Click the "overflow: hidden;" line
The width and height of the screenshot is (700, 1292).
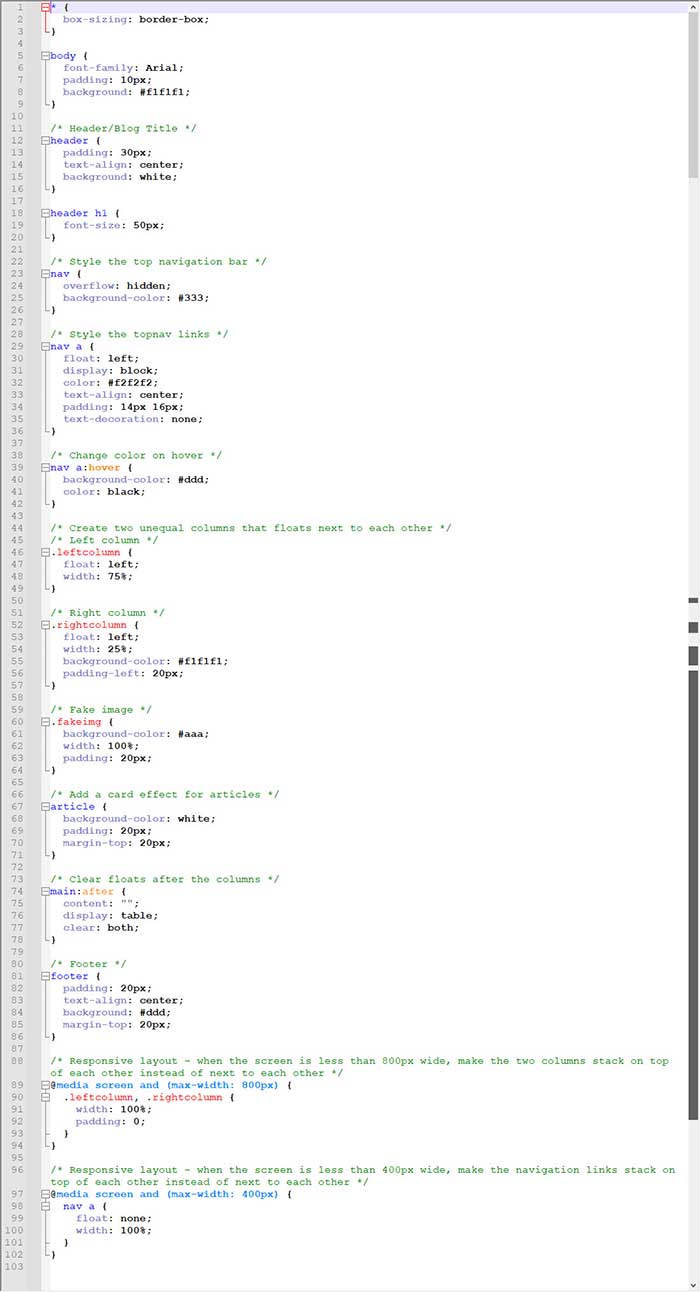tap(117, 286)
